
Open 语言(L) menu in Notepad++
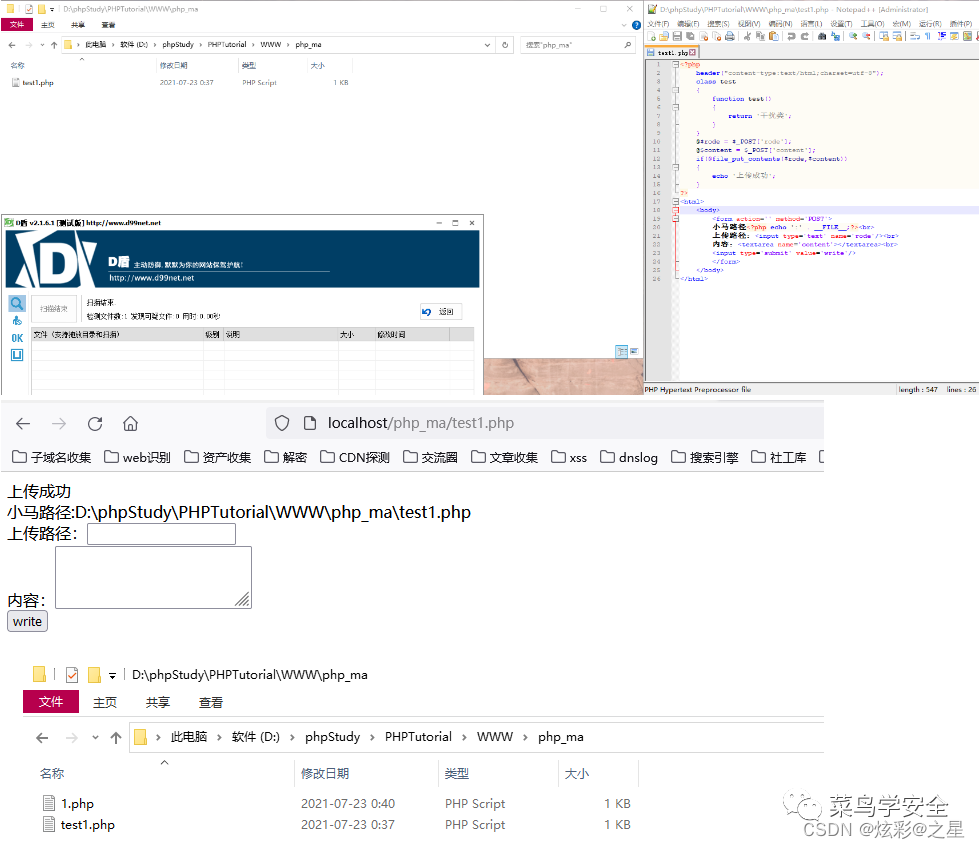(x=811, y=24)
